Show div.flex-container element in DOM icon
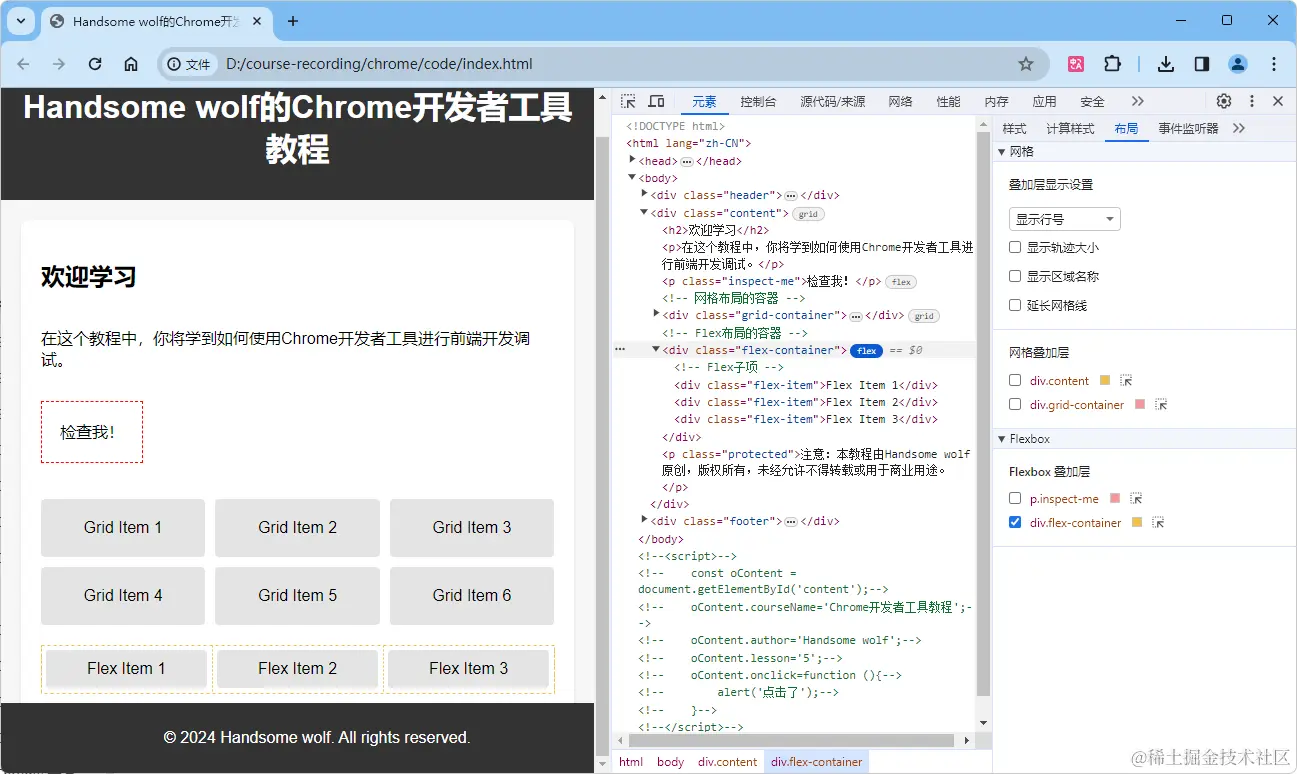This screenshot has width=1297, height=774. coord(1158,522)
